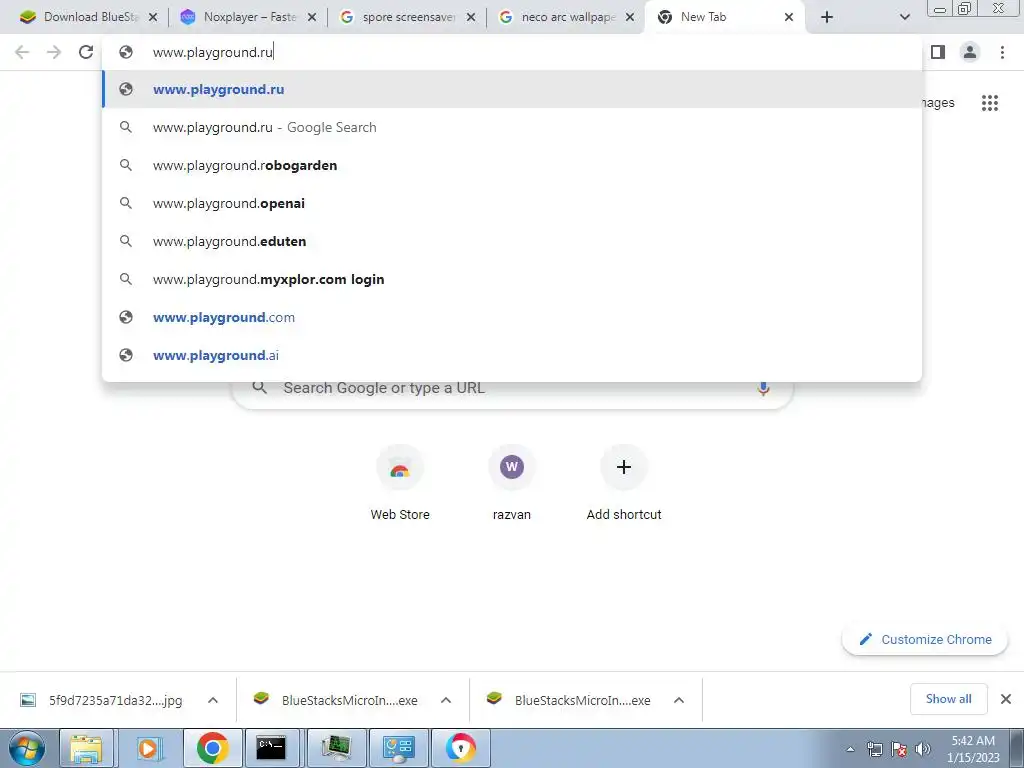Choose www.playground.ru Google Search suggestion
Viewport: 1024px width, 768px height.
click(512, 127)
